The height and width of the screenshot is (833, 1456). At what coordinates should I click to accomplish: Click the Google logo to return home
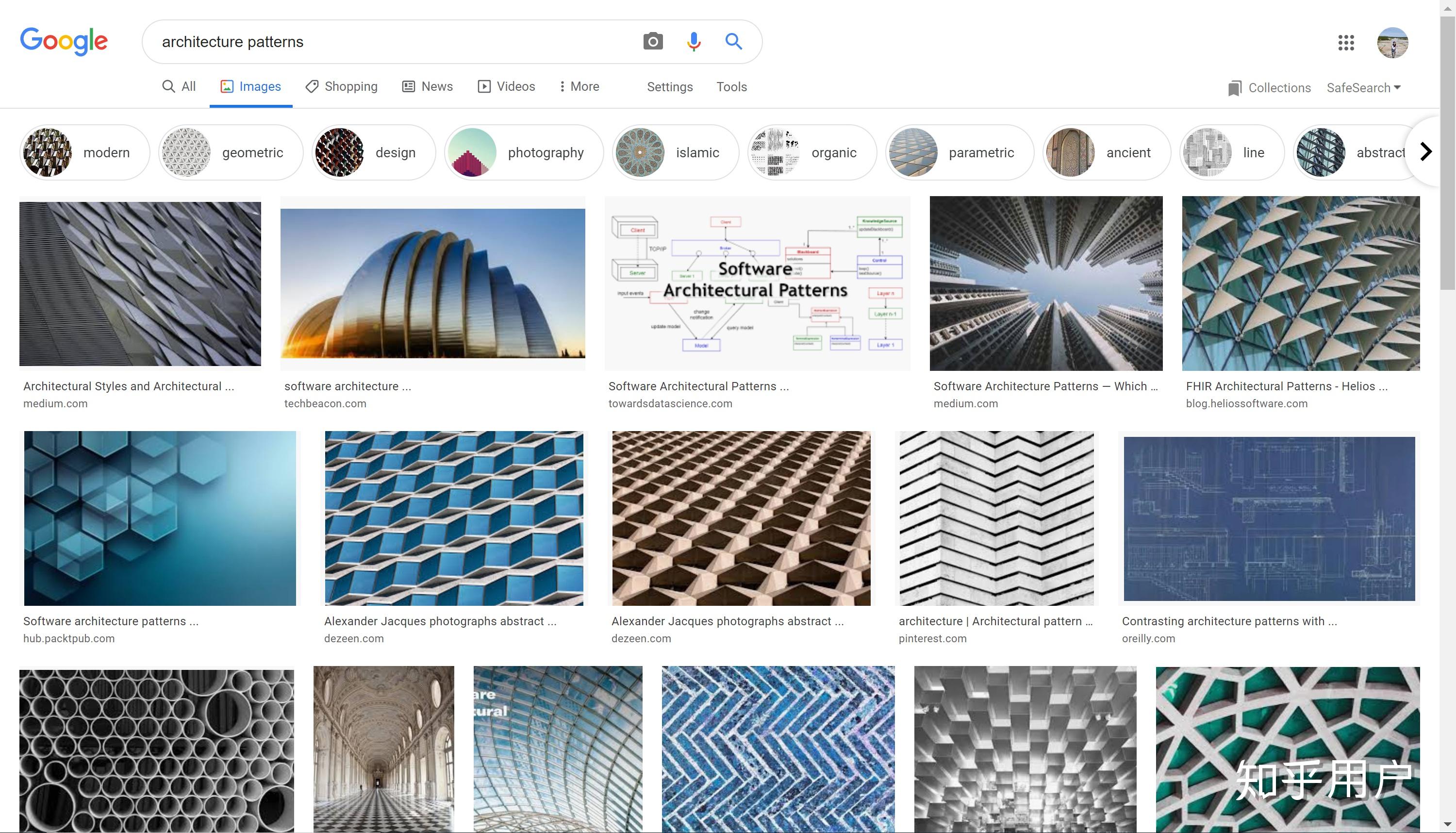pyautogui.click(x=64, y=41)
